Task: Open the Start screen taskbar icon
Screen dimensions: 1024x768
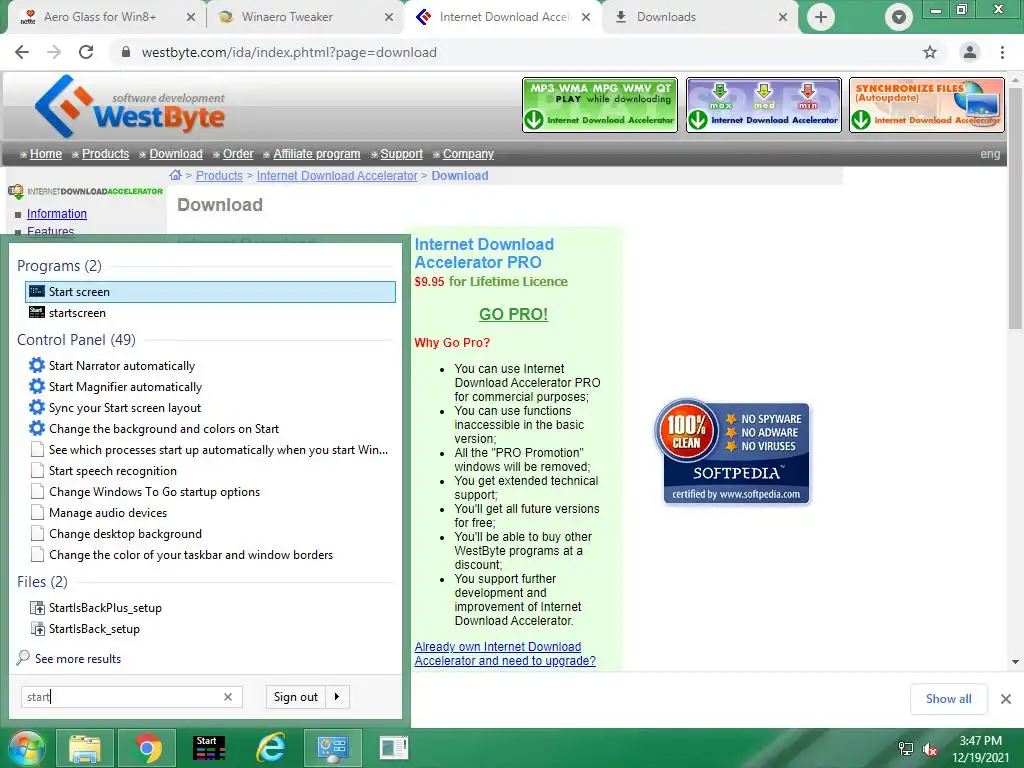Action: (x=209, y=748)
